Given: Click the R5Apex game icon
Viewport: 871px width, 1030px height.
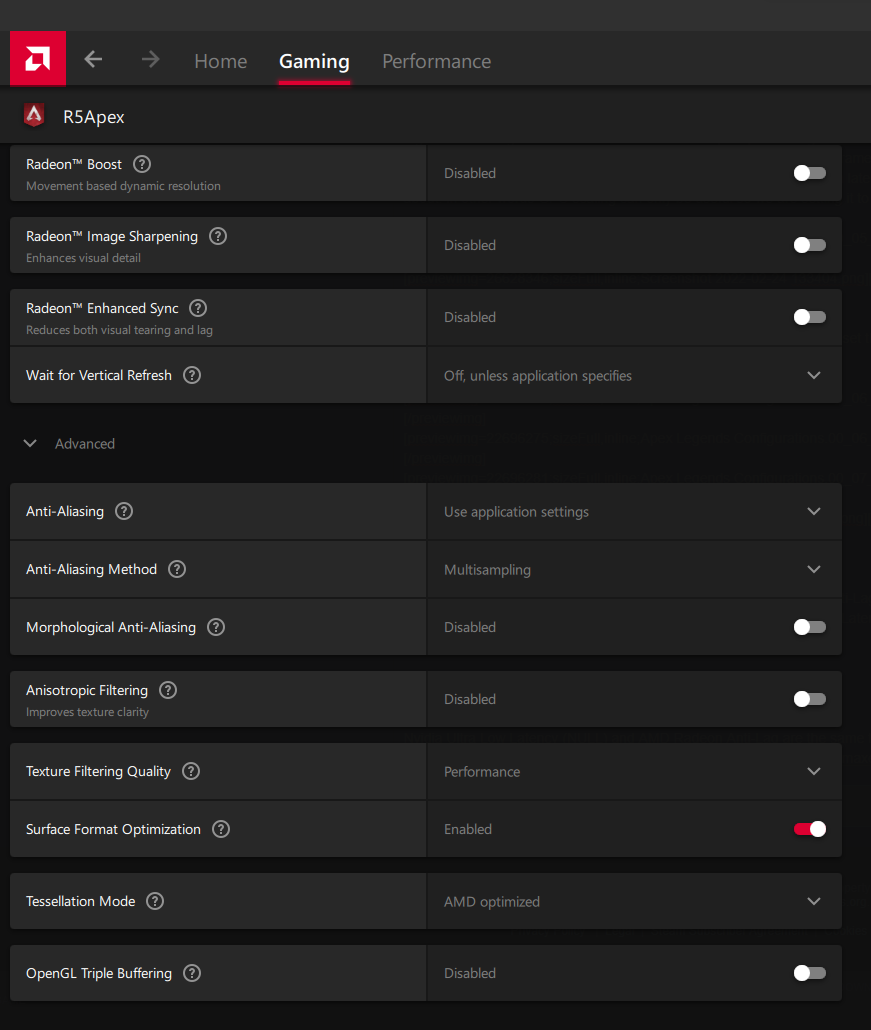Looking at the screenshot, I should click(35, 116).
